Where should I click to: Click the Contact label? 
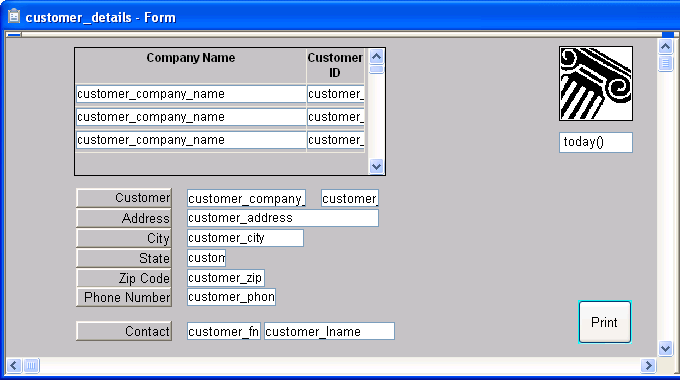124,331
